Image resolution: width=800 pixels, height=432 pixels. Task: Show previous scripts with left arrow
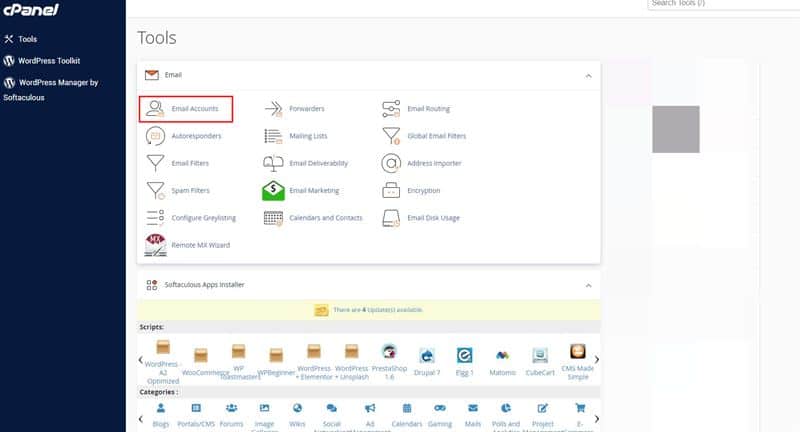[141, 360]
